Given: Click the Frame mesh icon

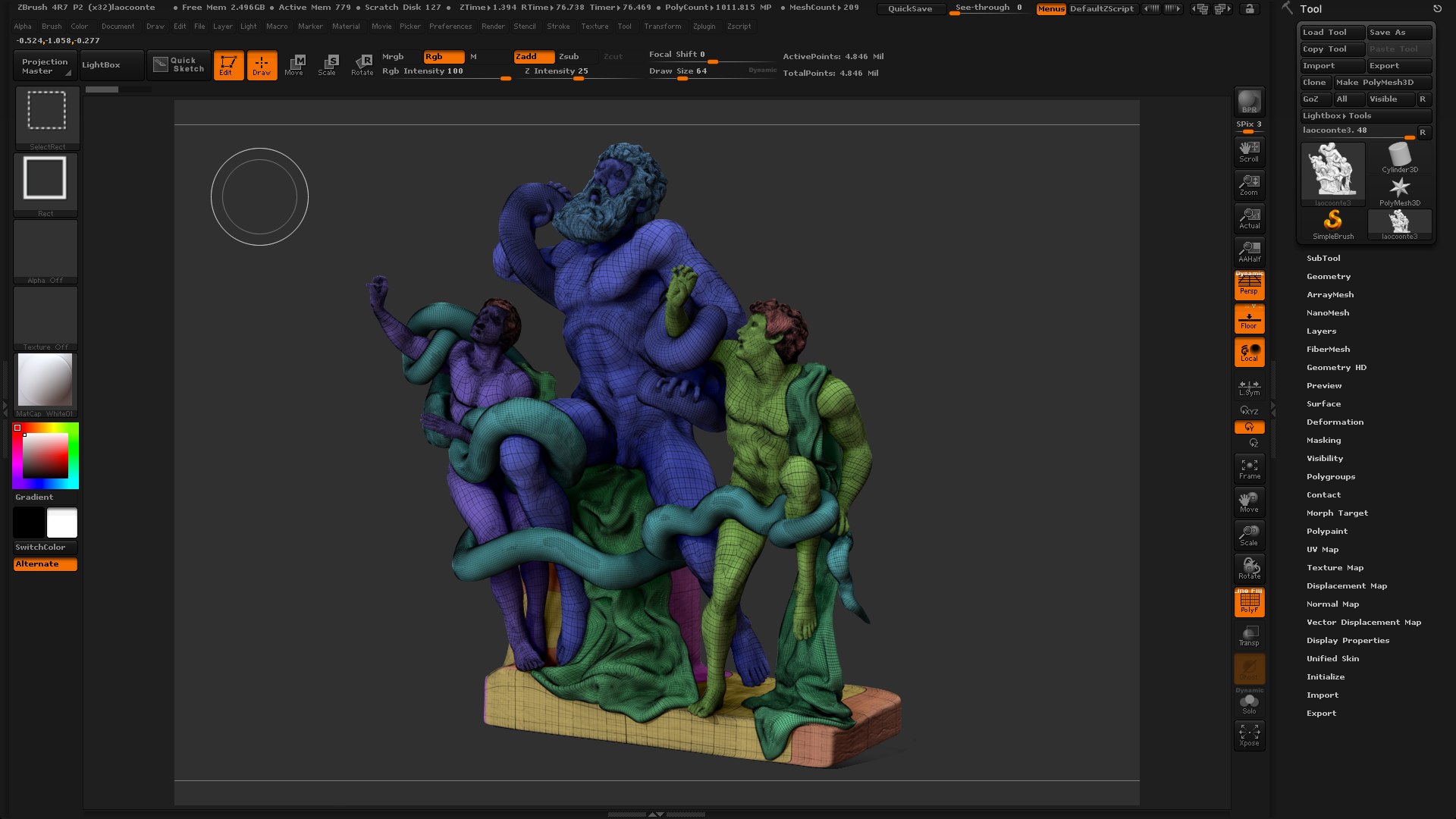Looking at the screenshot, I should pos(1249,468).
